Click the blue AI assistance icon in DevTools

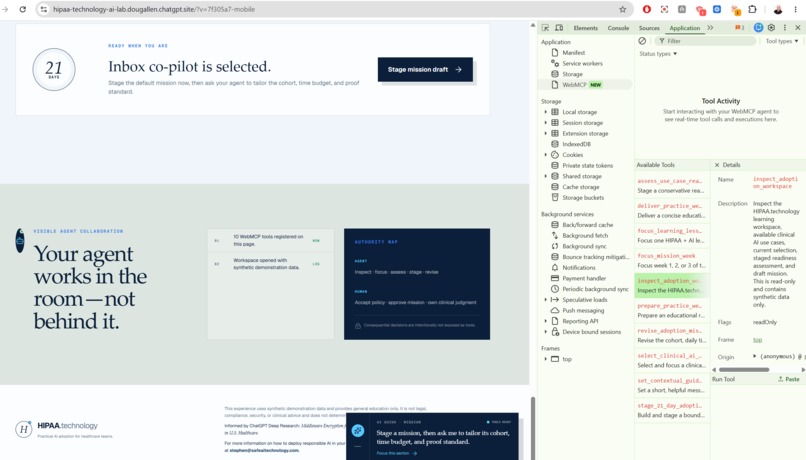pos(758,28)
